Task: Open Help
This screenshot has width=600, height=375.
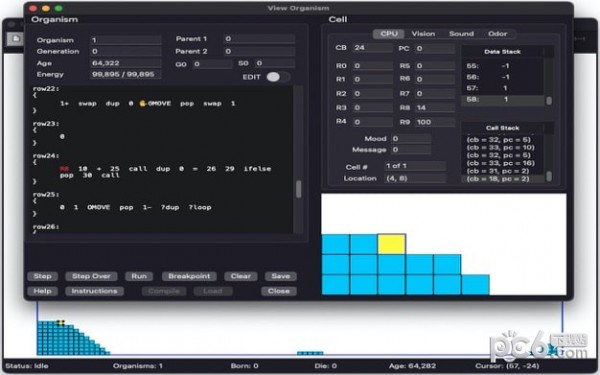Action: pyautogui.click(x=42, y=291)
